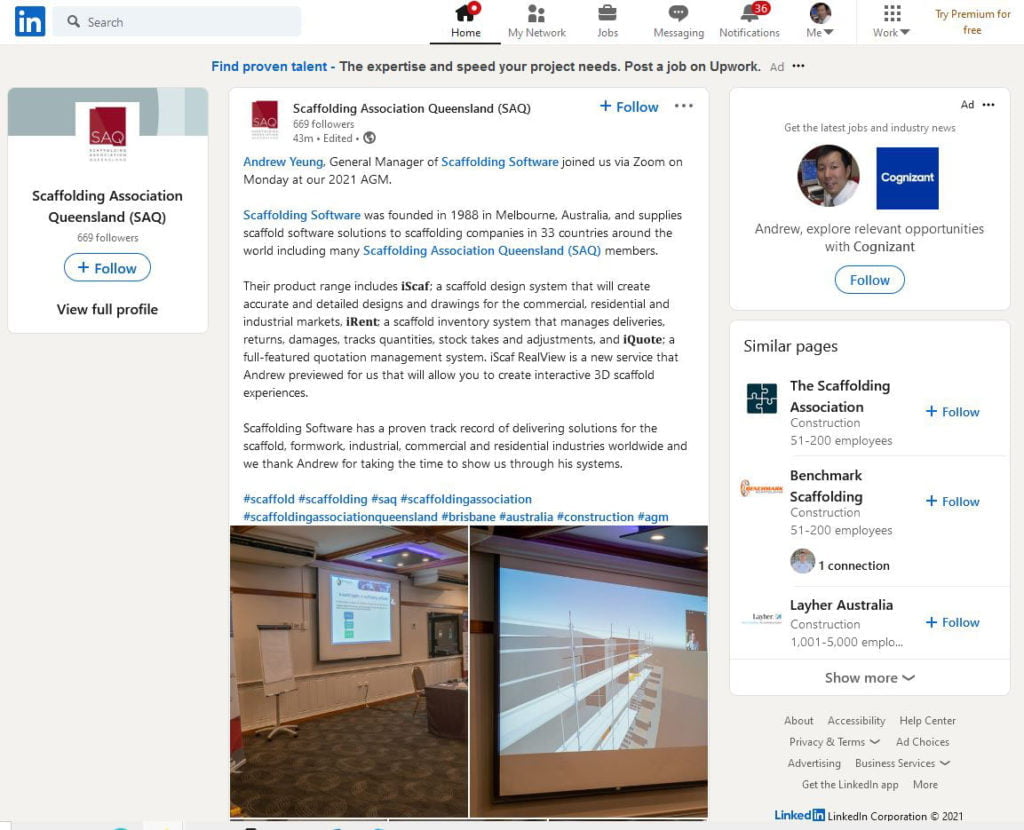Follow The Scaffolding Association

pos(952,411)
